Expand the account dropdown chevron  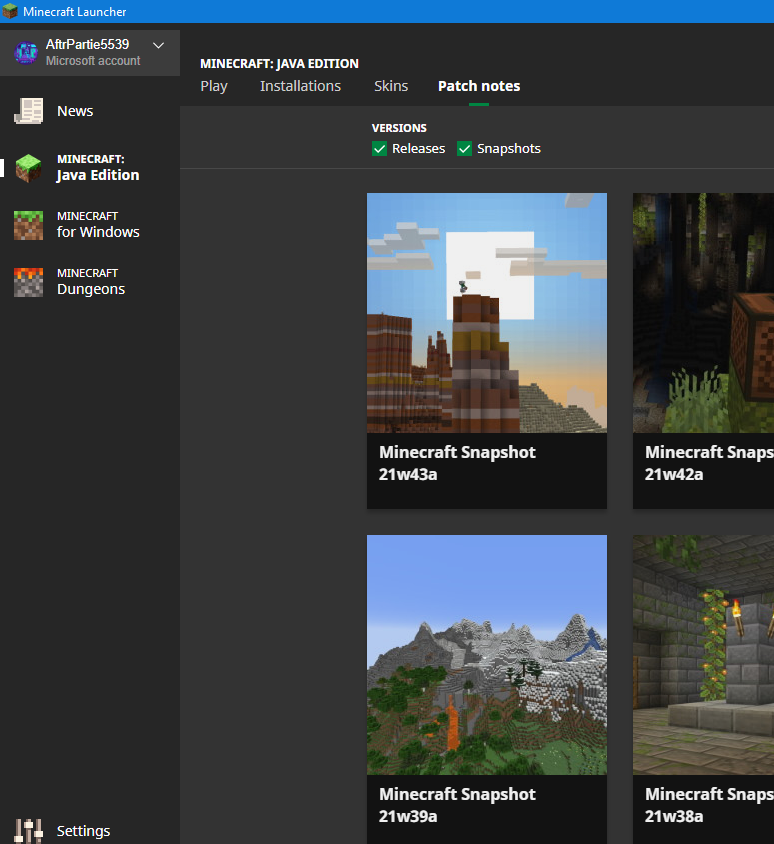[x=158, y=45]
